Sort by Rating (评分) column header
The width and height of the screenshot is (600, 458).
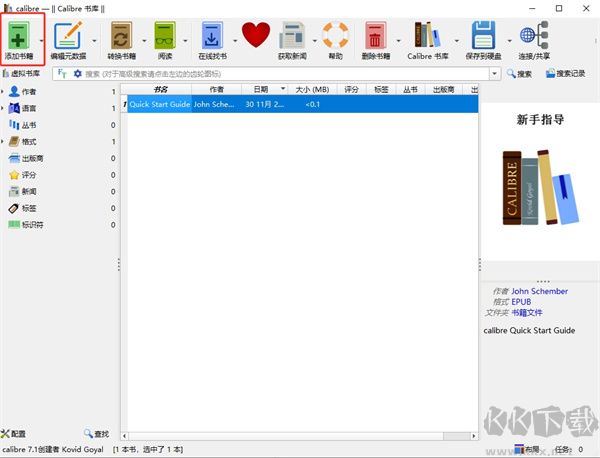point(351,89)
